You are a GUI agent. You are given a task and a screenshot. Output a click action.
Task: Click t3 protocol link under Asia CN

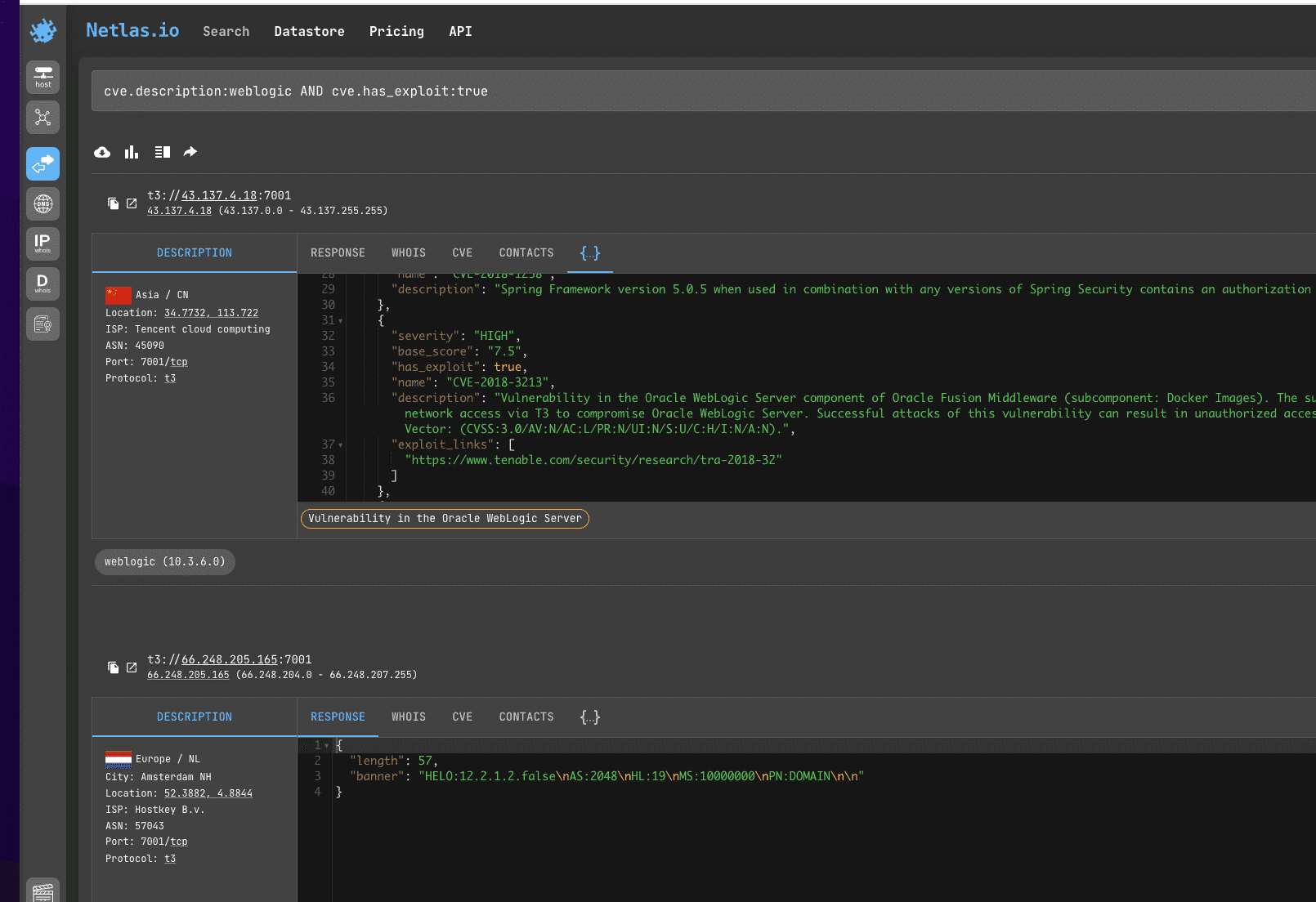pos(170,378)
